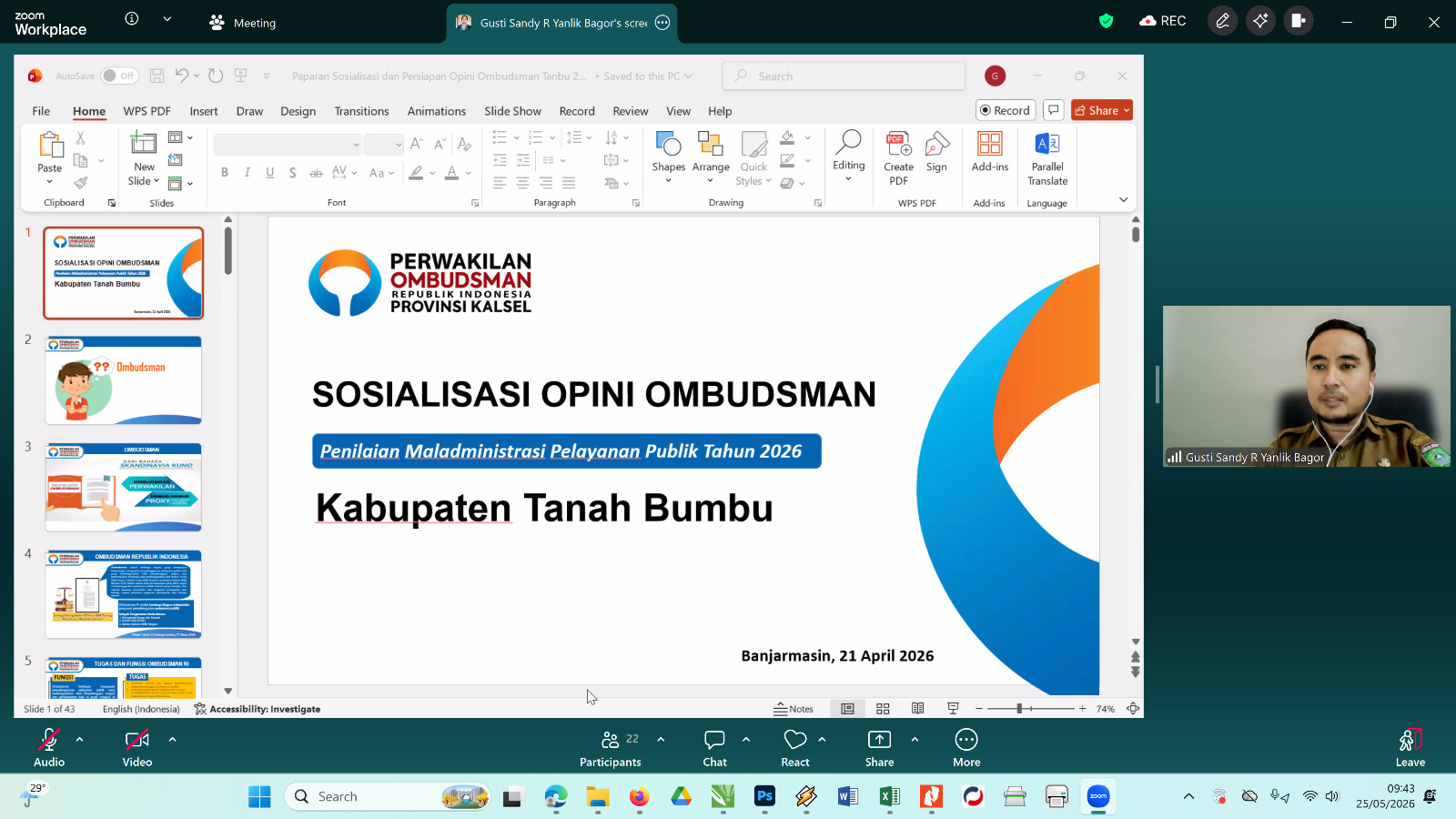Open Zoom Participants list
1456x819 pixels.
point(611,748)
